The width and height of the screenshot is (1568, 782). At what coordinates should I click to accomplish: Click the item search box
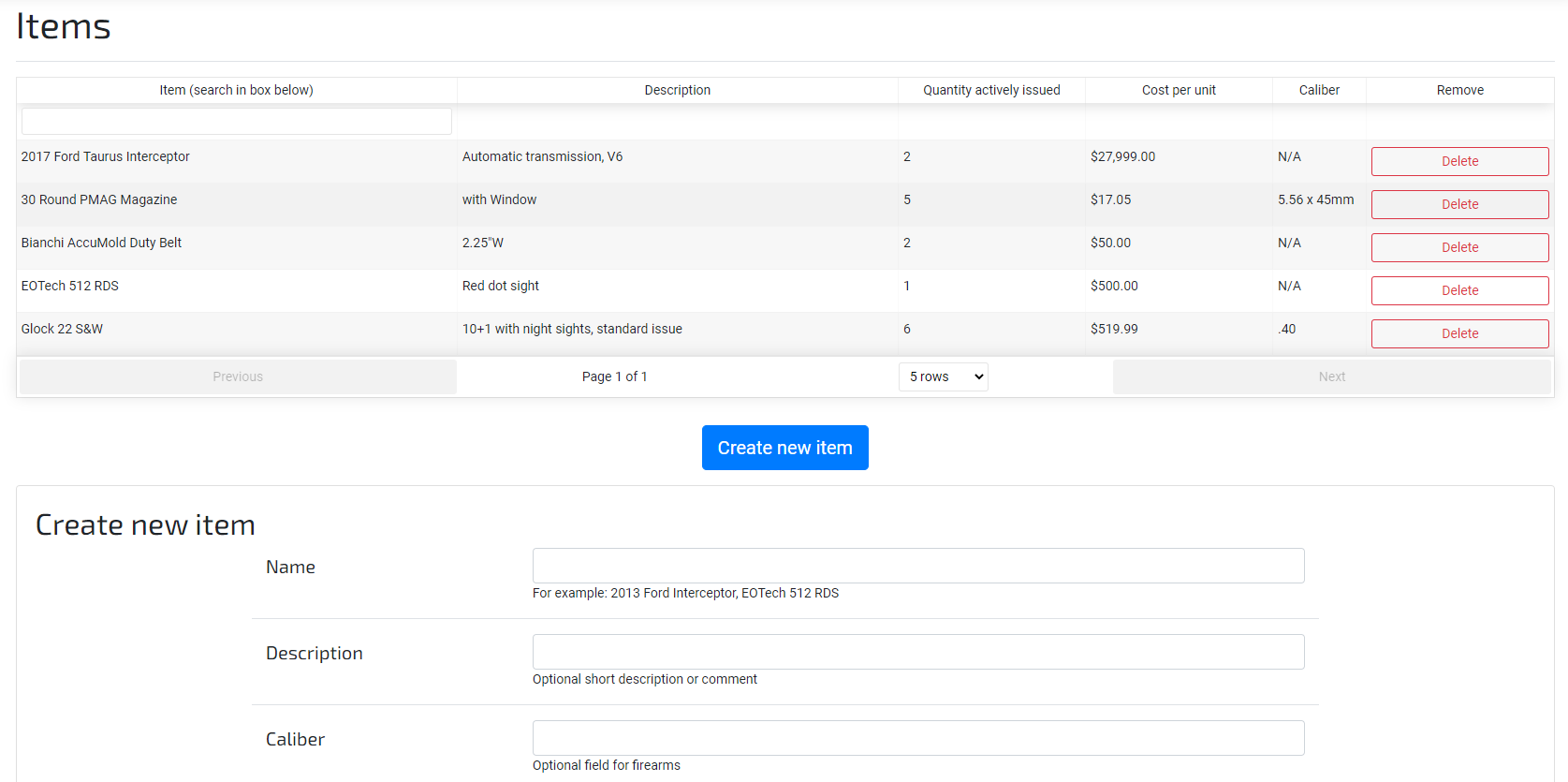coord(236,121)
